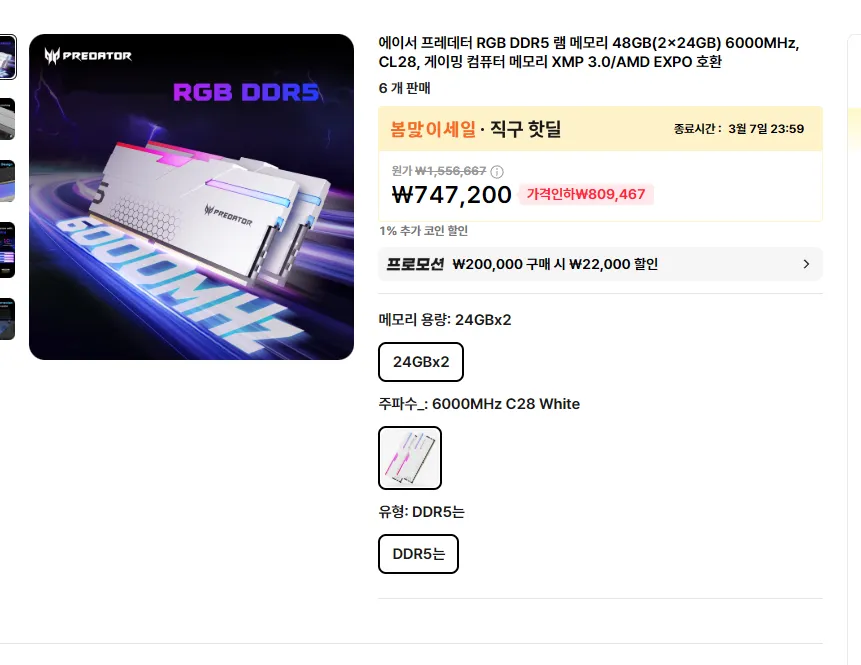The width and height of the screenshot is (861, 665).
Task: Select the second sidebar gallery thumbnail
Action: point(8,119)
